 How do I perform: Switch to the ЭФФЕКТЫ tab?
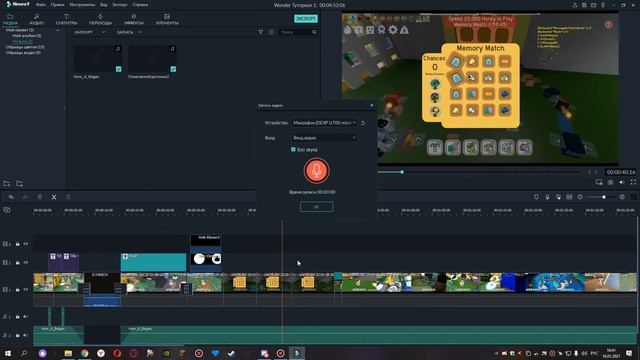[x=134, y=19]
